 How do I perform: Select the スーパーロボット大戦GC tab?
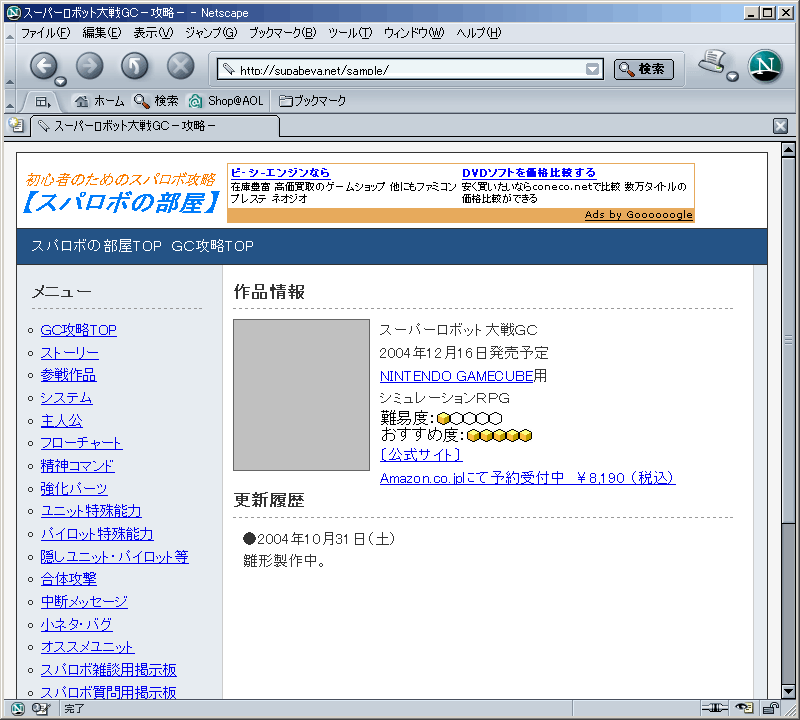coord(156,126)
